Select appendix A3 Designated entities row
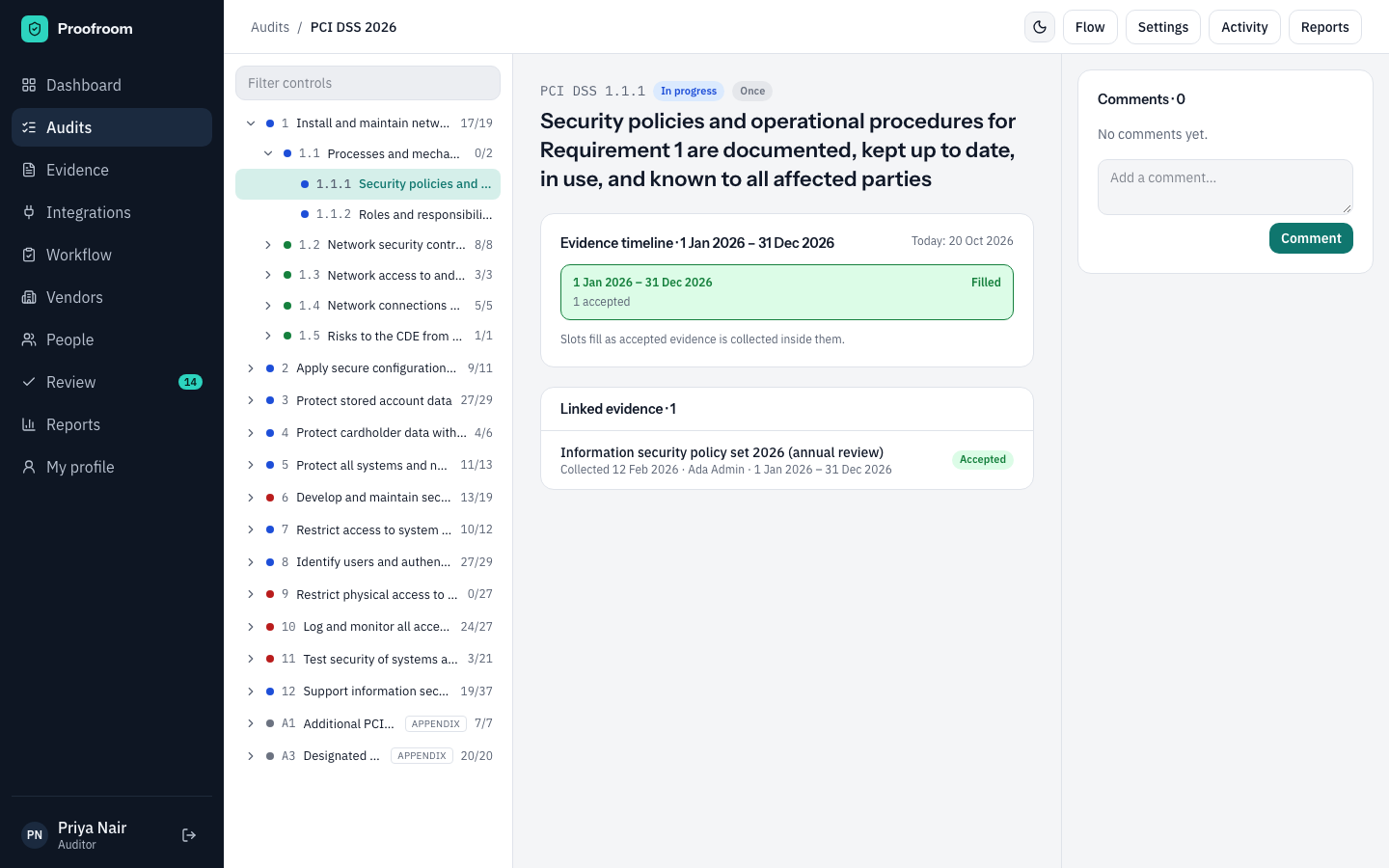 click(368, 756)
